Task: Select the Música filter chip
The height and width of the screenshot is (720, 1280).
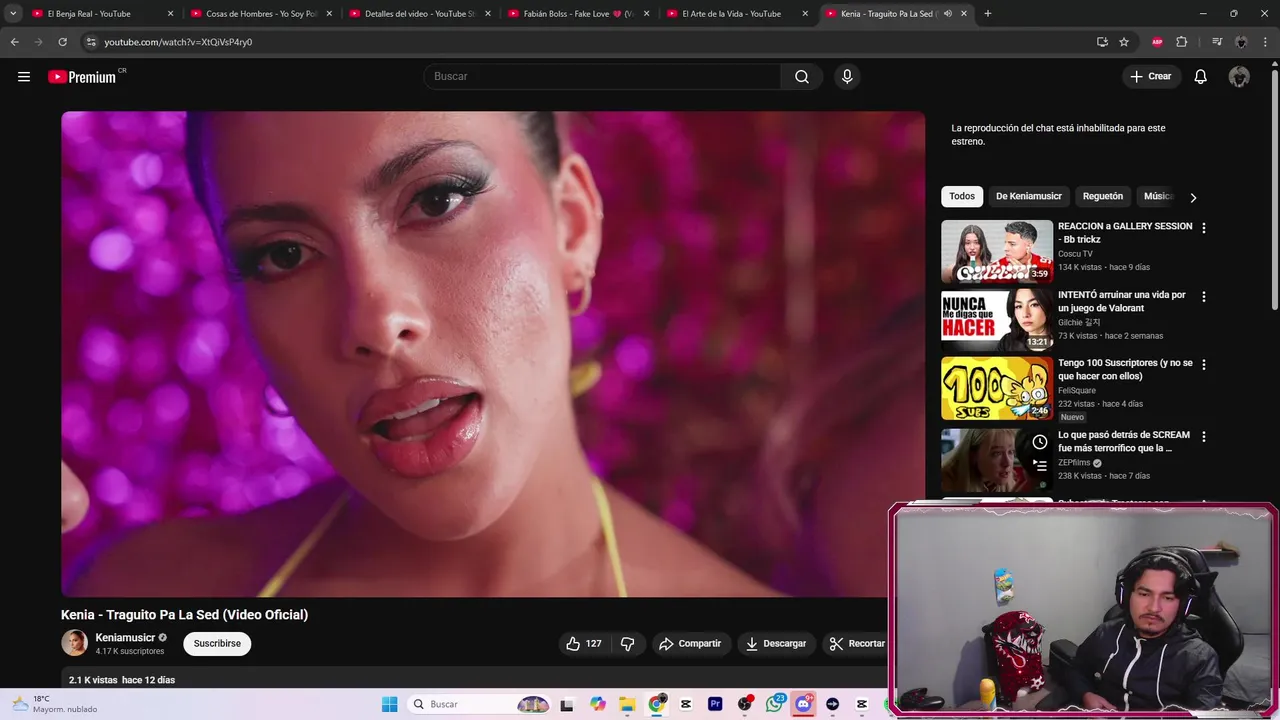Action: pos(1158,197)
